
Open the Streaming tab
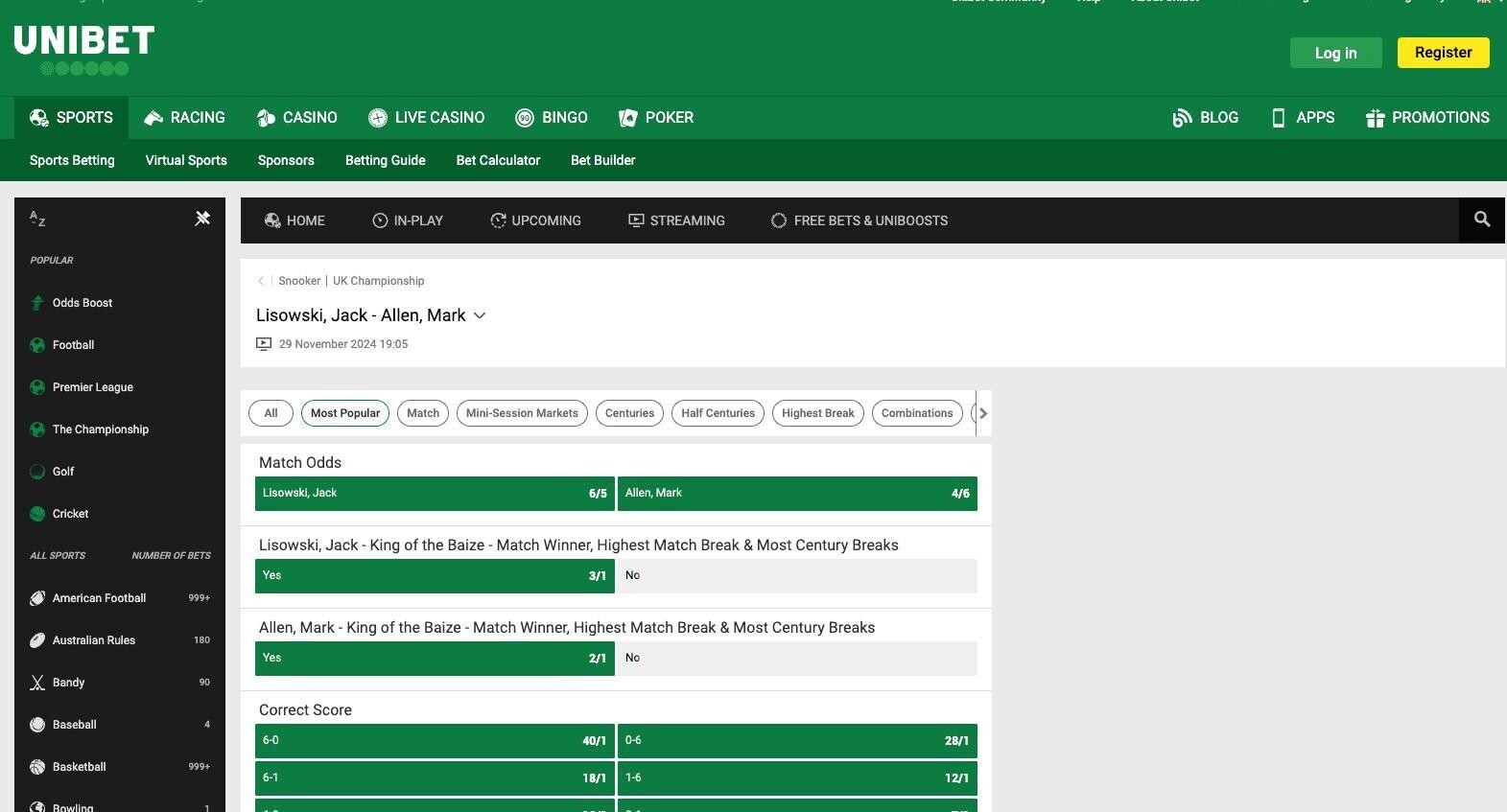coord(676,220)
